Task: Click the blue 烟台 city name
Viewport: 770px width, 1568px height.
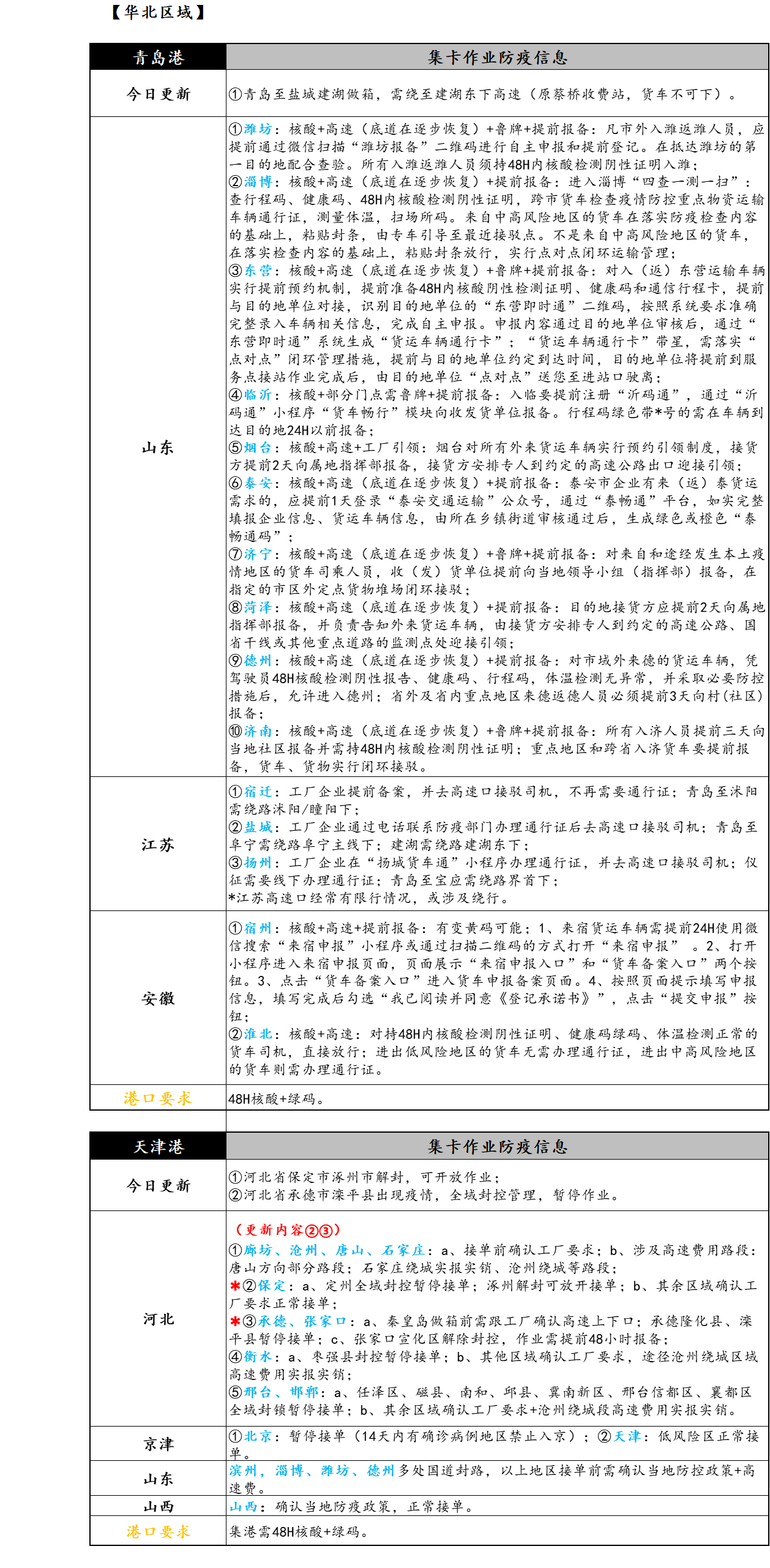Action: click(258, 448)
